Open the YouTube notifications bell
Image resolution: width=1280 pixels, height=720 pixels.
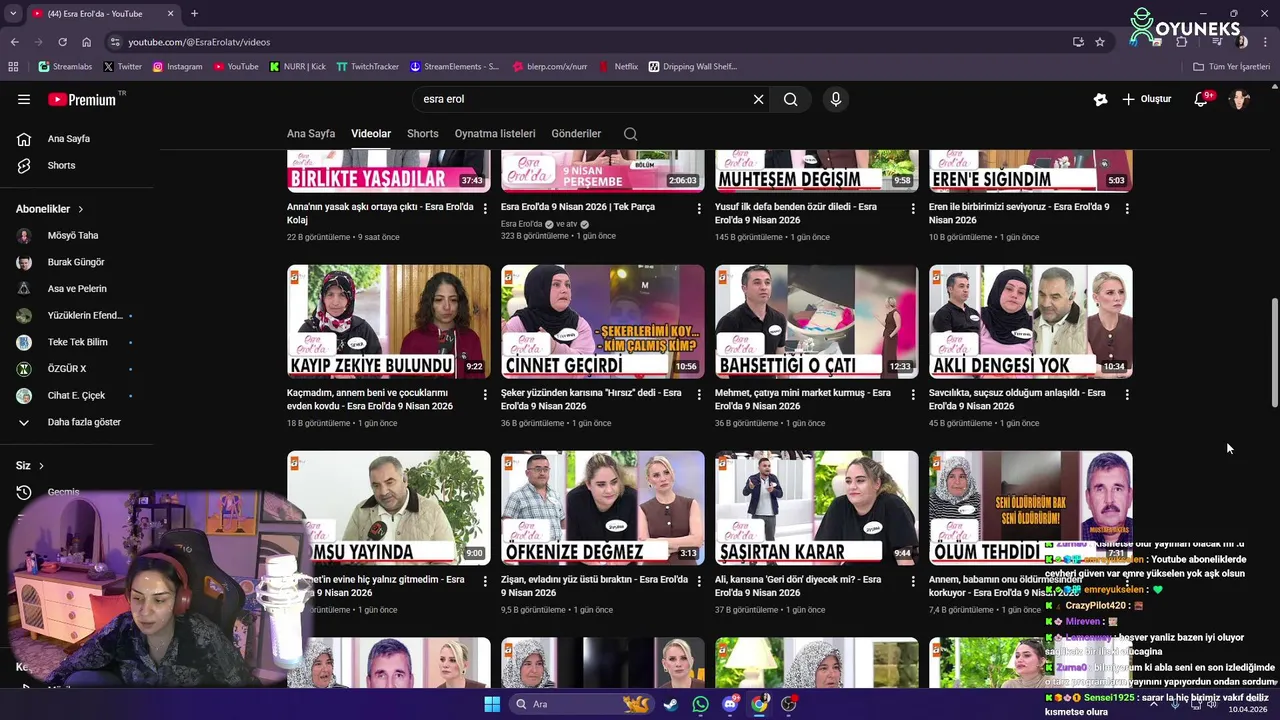[x=1201, y=99]
